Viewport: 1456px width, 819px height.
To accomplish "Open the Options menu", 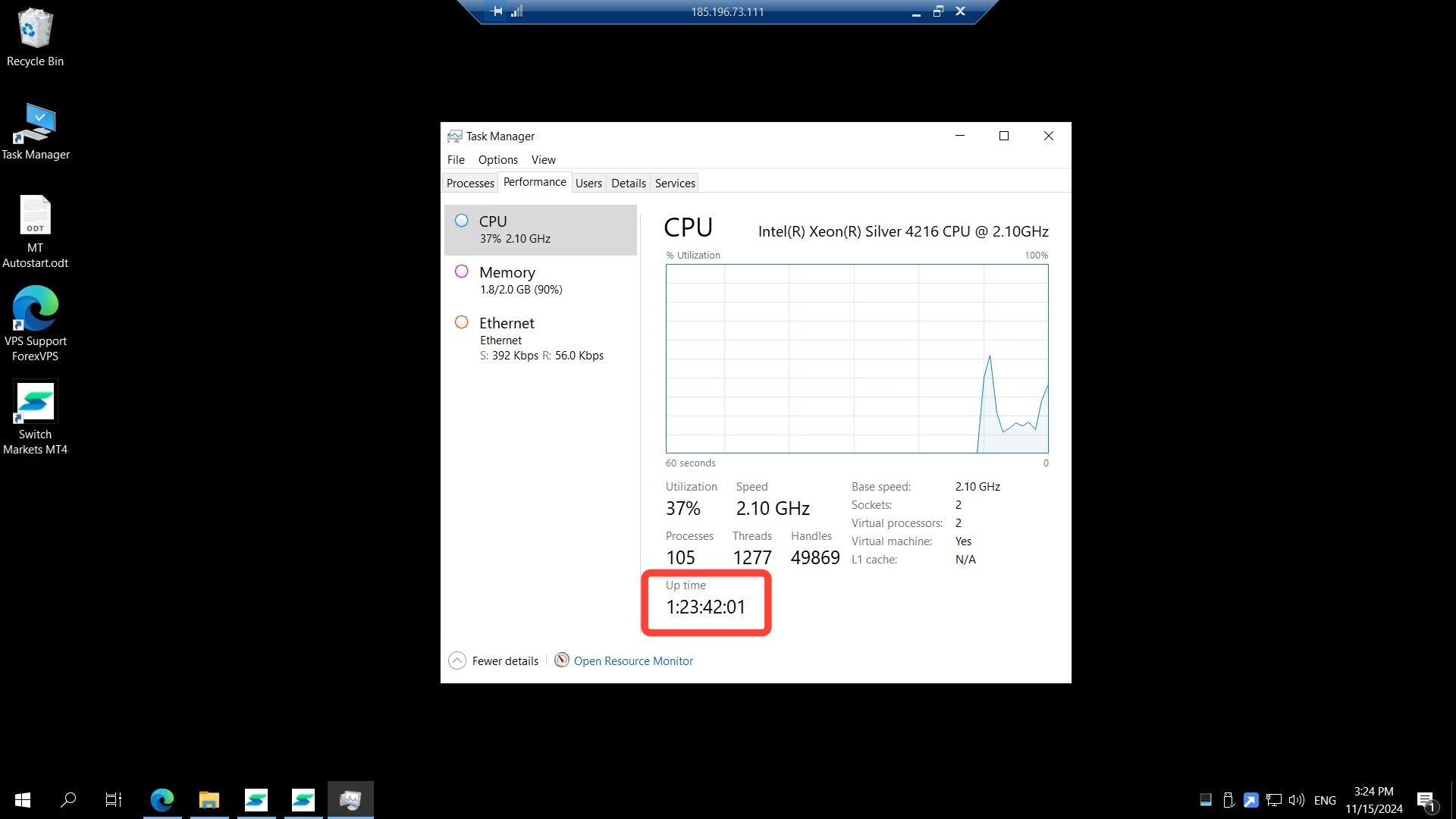I will click(497, 159).
